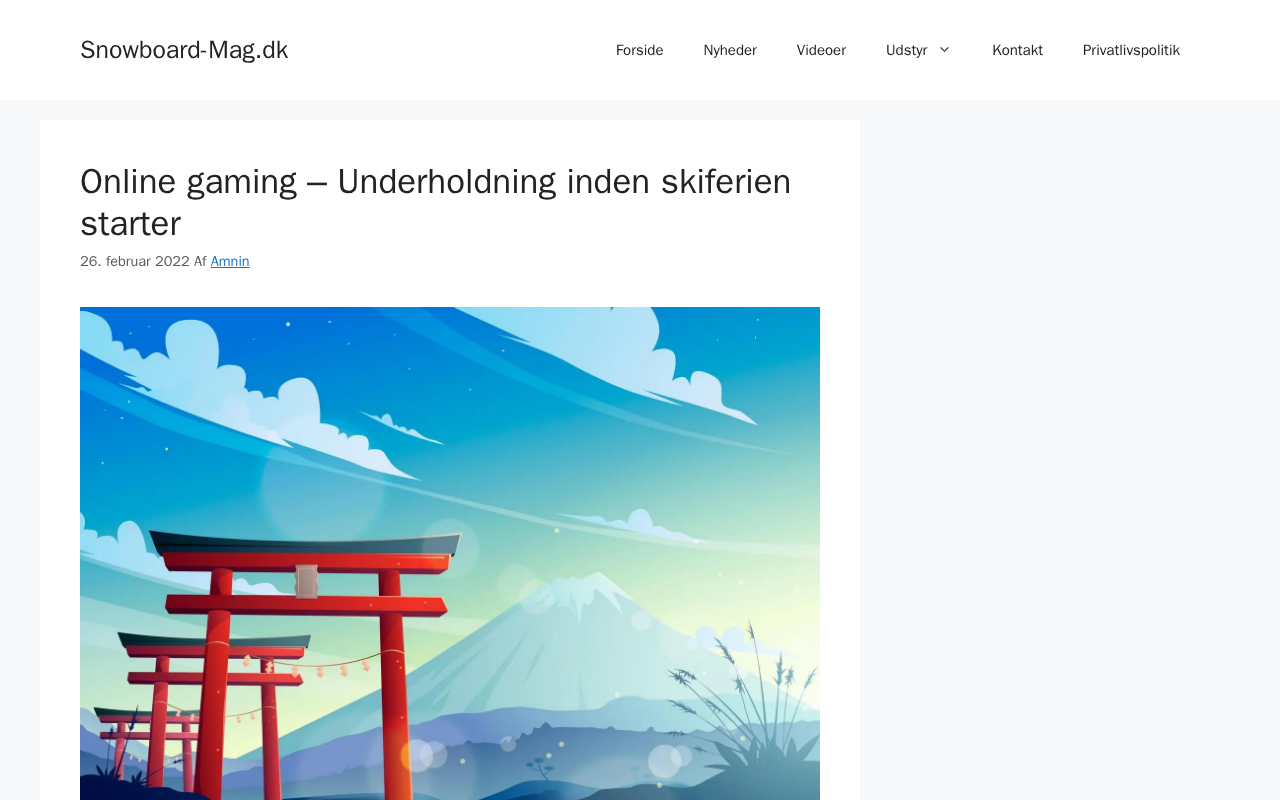Open the Snowboard-Mag.dk site title link
Image resolution: width=1280 pixels, height=800 pixels.
pos(184,50)
